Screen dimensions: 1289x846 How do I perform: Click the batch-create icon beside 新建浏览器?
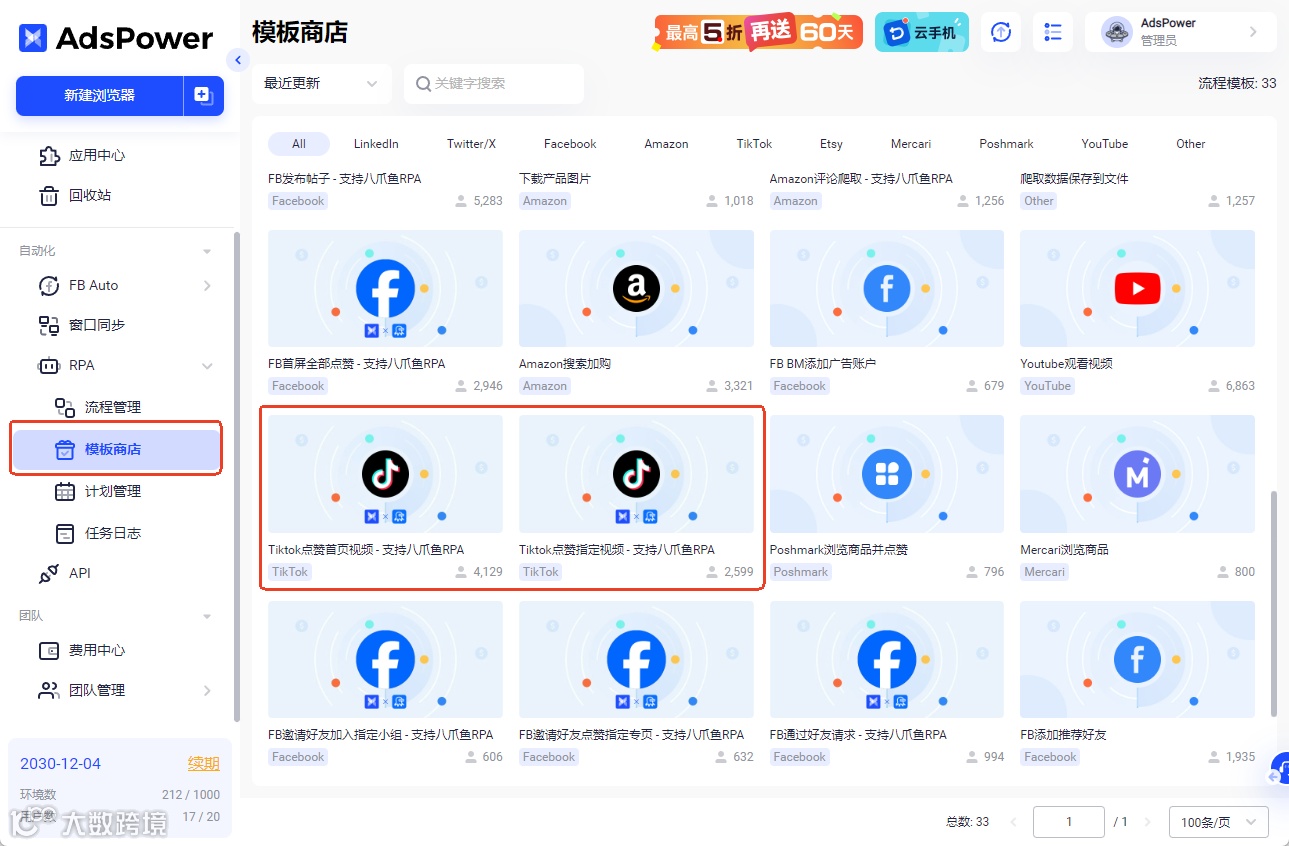pos(203,96)
